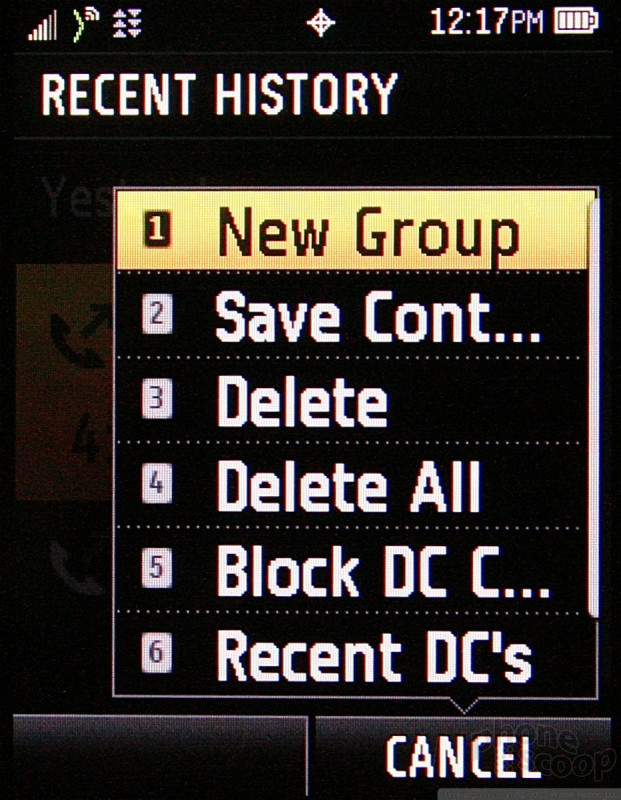Image resolution: width=621 pixels, height=800 pixels.
Task: Click the number 1 key badge
Action: point(157,231)
